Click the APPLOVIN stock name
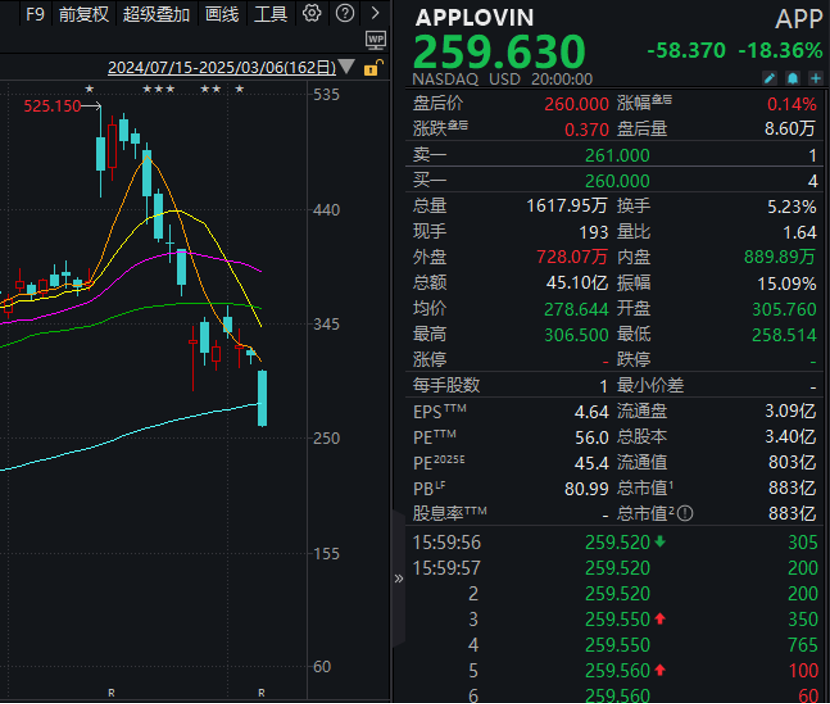830x704 pixels. coord(474,18)
